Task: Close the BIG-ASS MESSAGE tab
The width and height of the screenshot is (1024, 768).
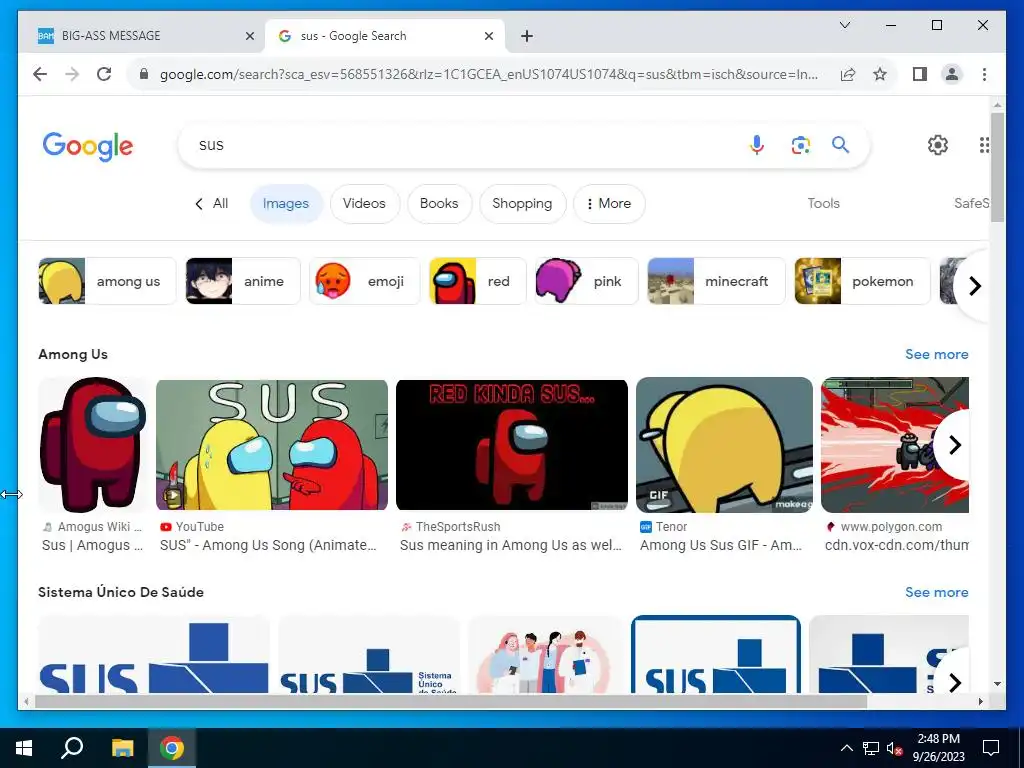Action: [249, 36]
